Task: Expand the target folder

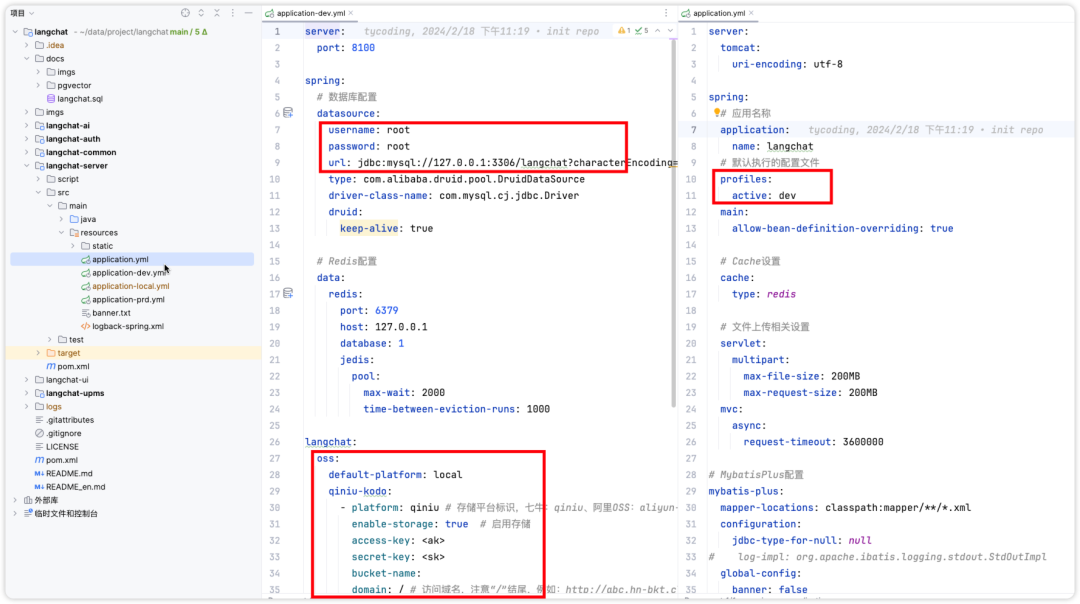Action: coord(39,353)
